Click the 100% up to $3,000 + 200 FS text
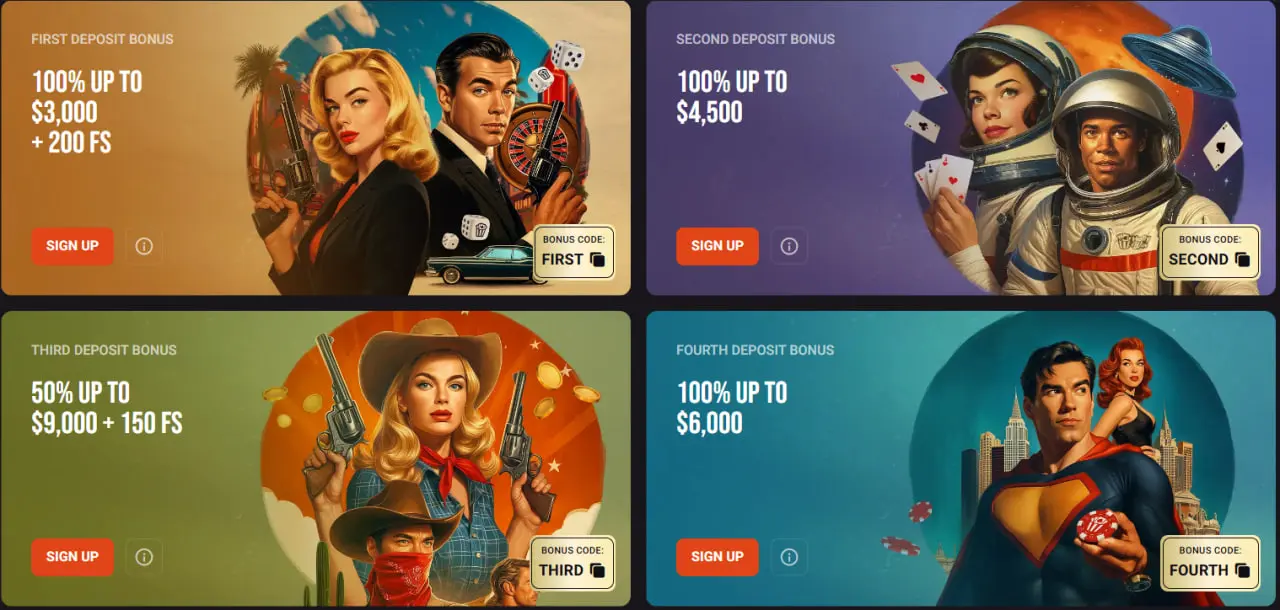This screenshot has width=1280, height=610. 87,111
